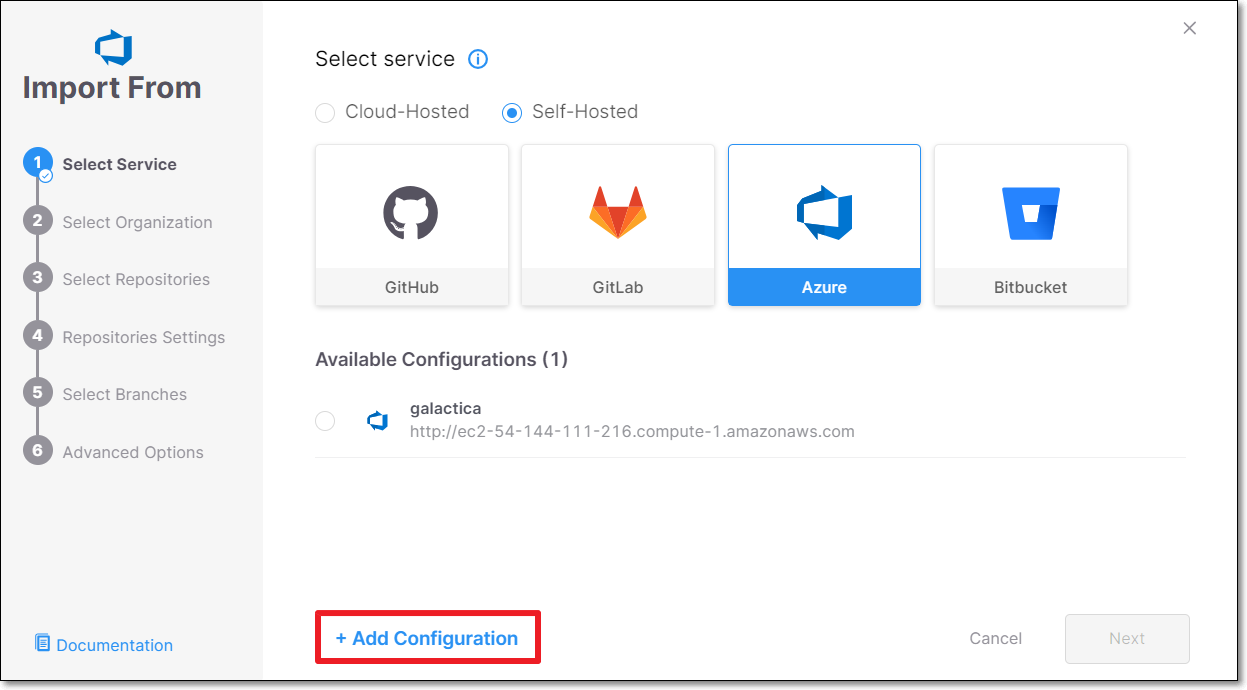This screenshot has height=690, width=1247.
Task: Choose the galactica configuration radio button
Action: 325,421
